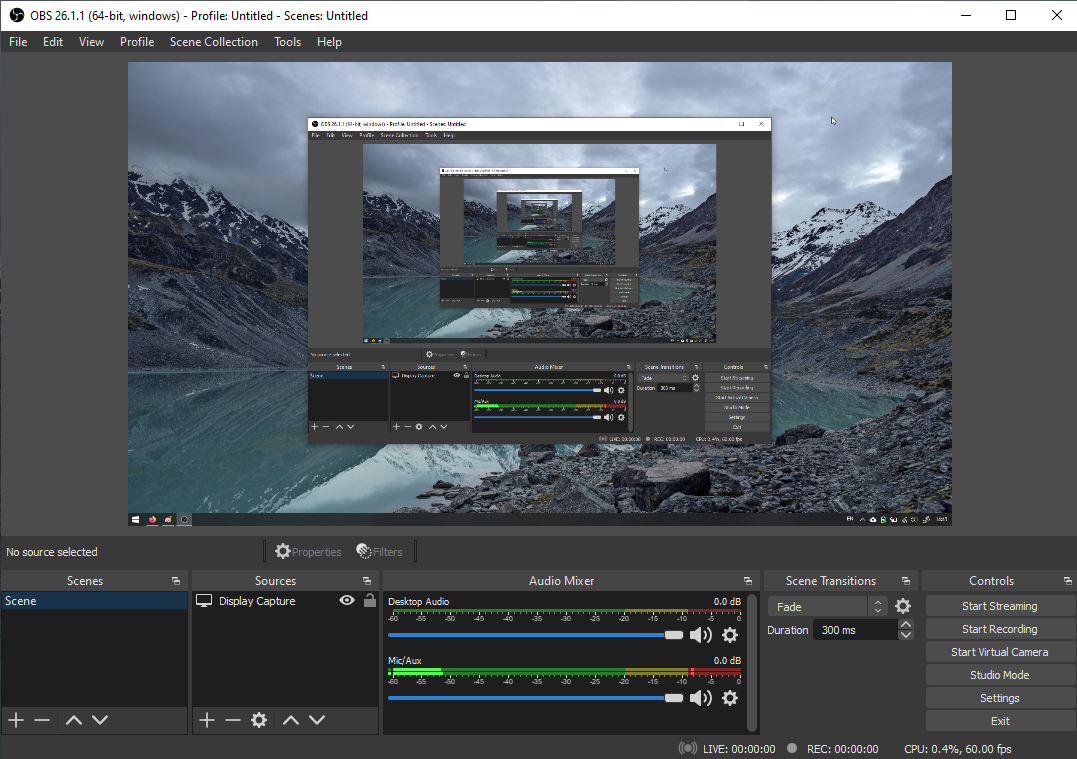Open Desktop Audio settings gear
The image size is (1077, 759).
tap(730, 635)
